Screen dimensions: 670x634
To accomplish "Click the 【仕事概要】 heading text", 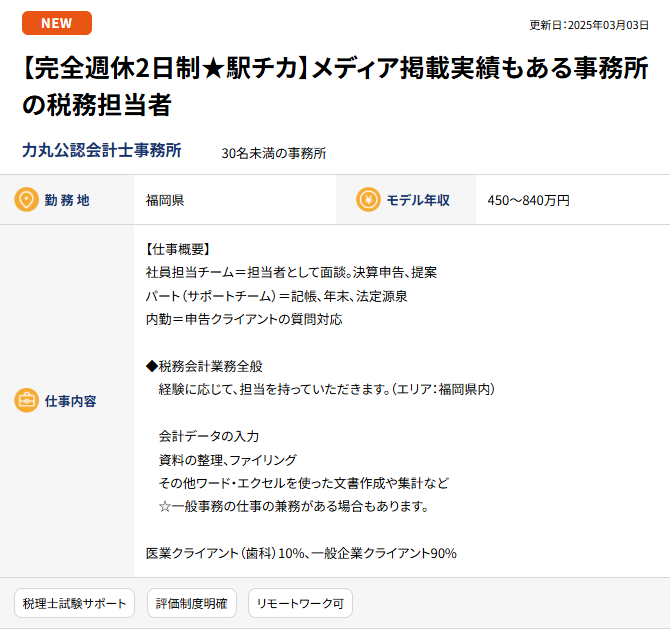I will coord(179,248).
